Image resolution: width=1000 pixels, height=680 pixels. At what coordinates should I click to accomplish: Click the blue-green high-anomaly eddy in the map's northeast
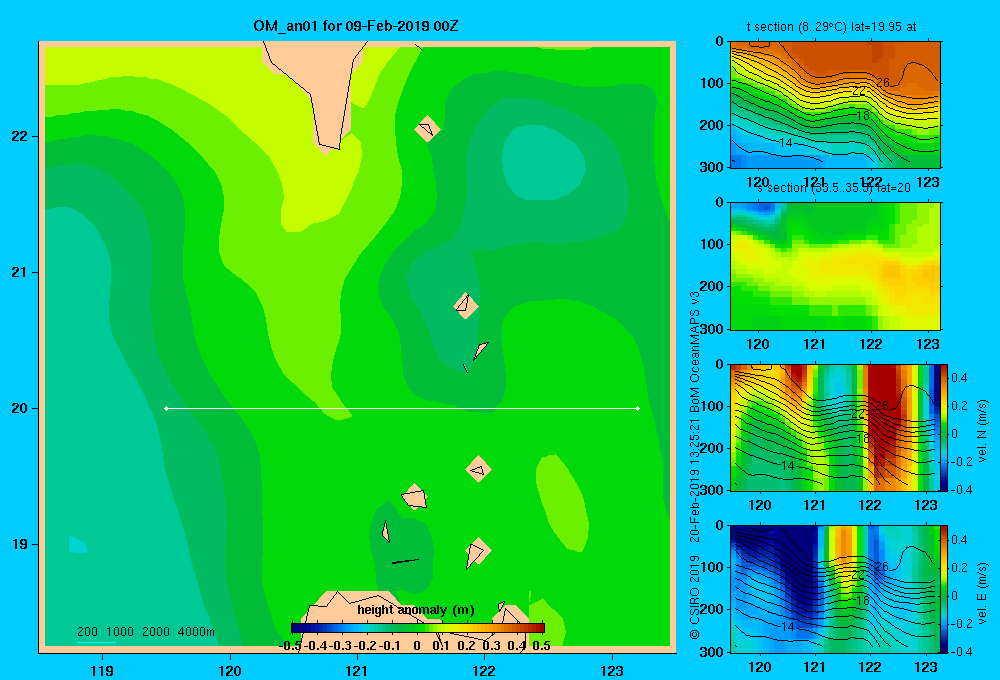click(x=542, y=163)
